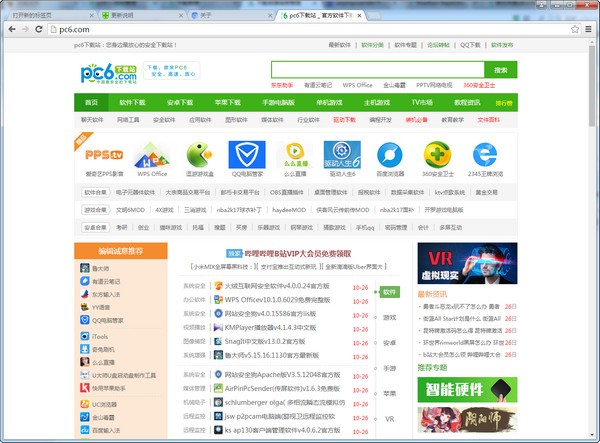Open the 首页 navigation menu item

pos(91,102)
